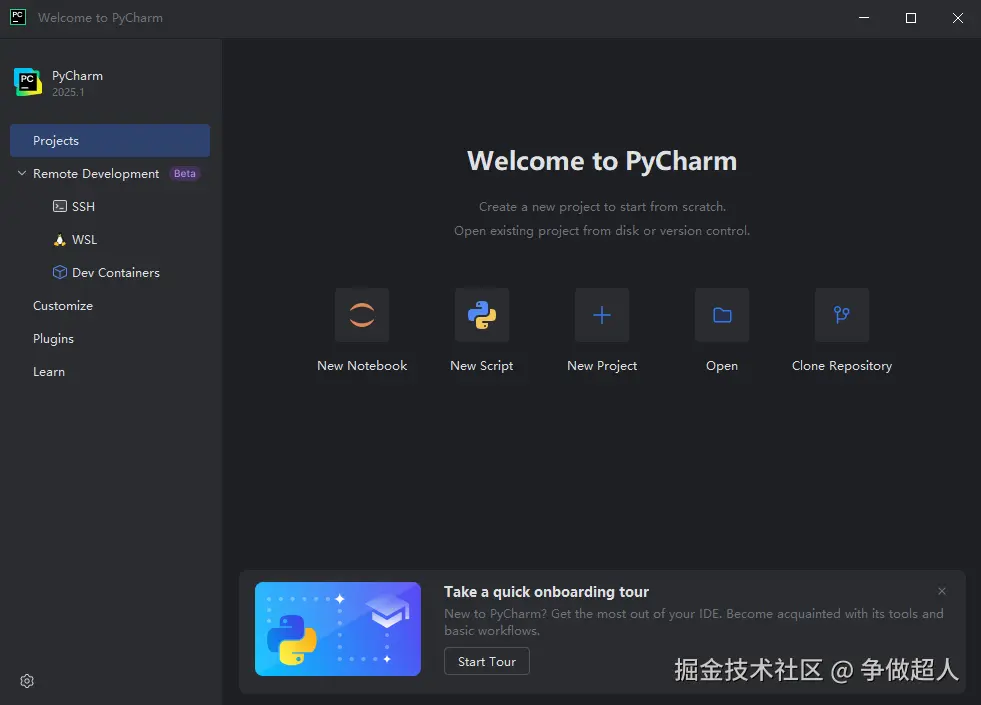The image size is (981, 705).
Task: Click the New Notebook Jupyter icon
Action: [x=362, y=315]
